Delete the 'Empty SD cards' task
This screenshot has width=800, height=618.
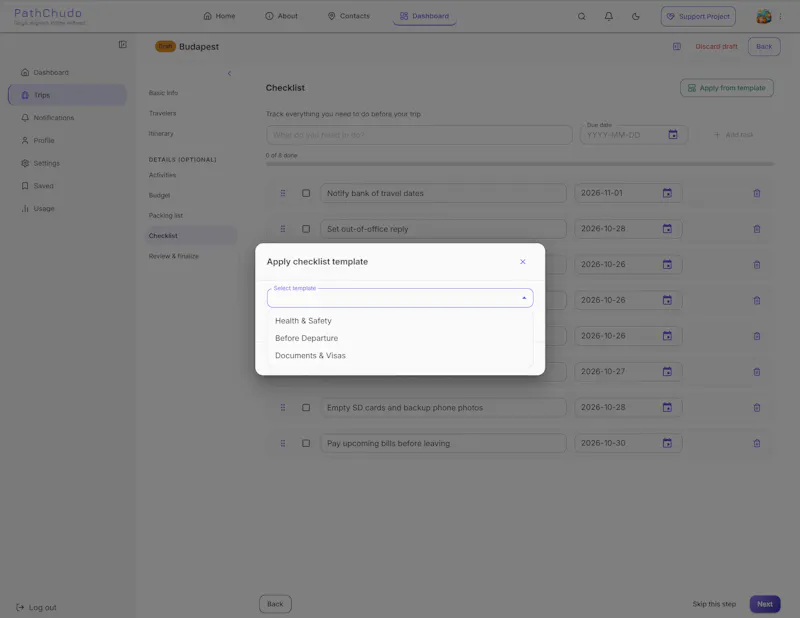coord(757,408)
